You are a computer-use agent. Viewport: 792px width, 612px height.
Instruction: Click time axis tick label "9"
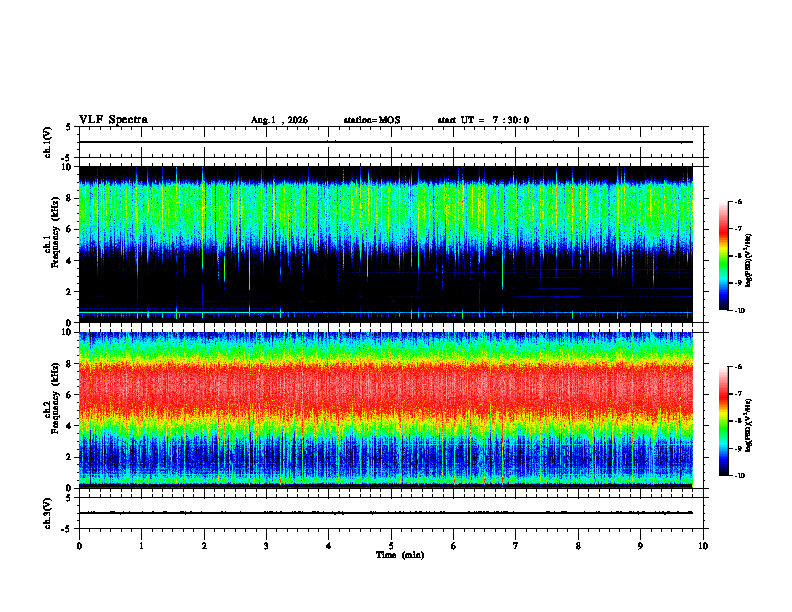640,546
